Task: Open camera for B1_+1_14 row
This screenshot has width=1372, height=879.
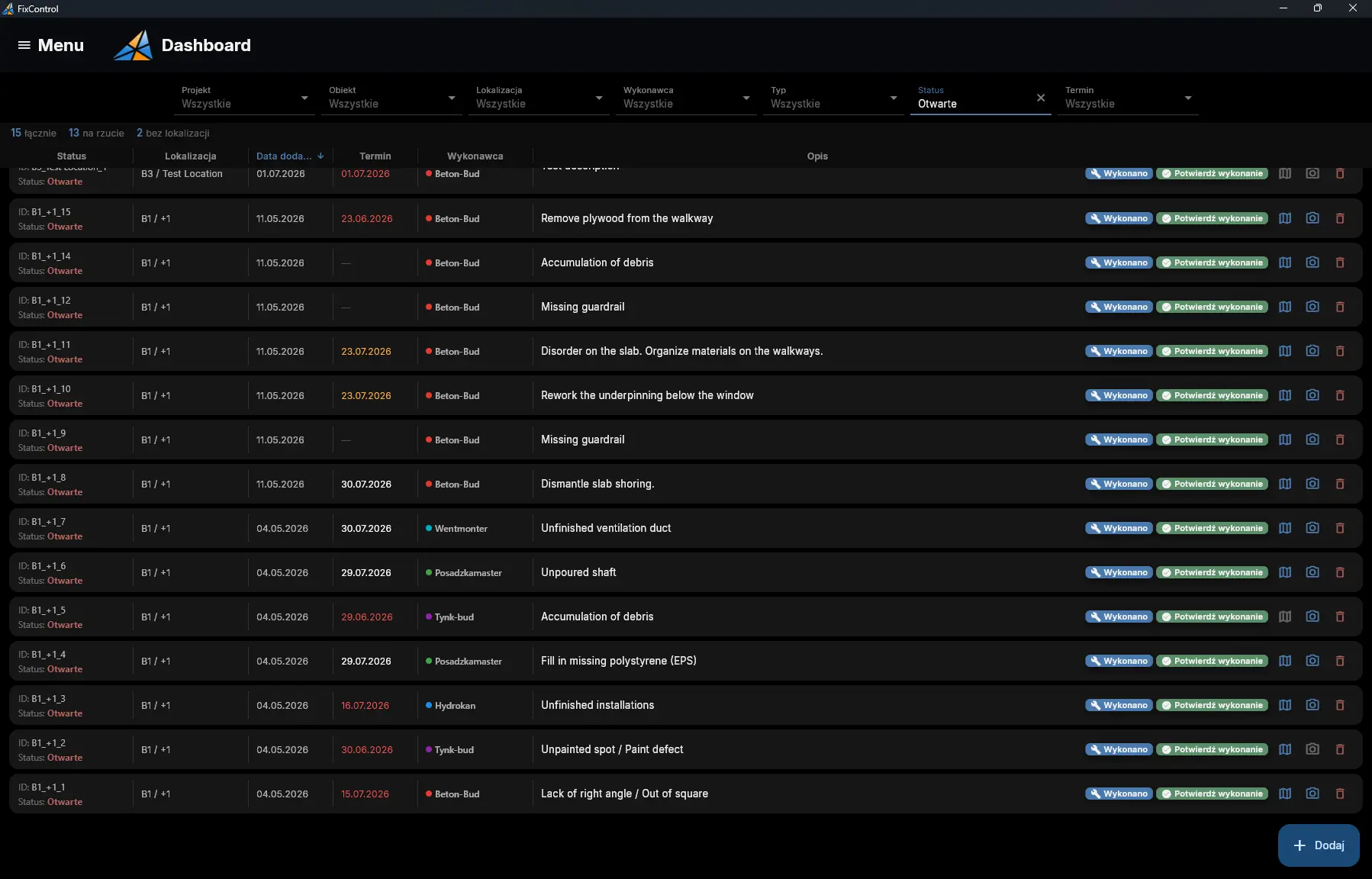Action: pyautogui.click(x=1312, y=262)
